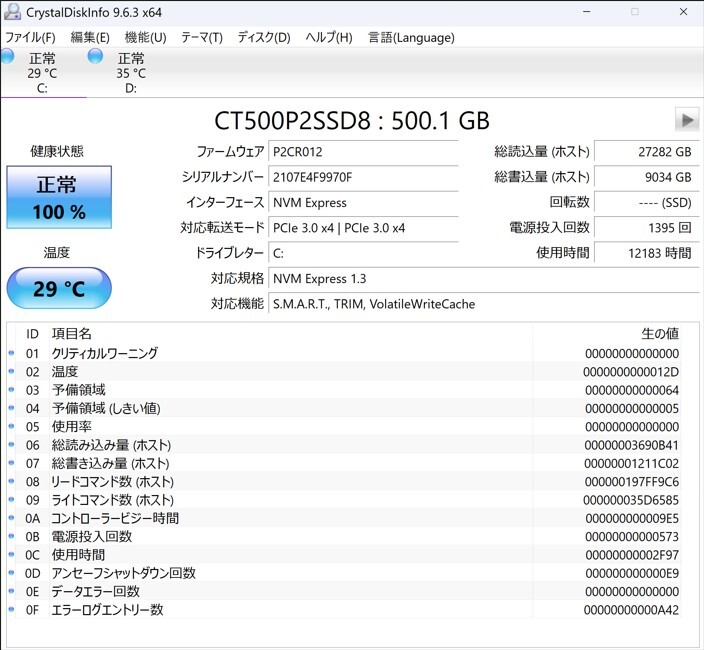Select row 08 リードコマンド数 (ホスト)
The image size is (704, 650).
tap(344, 482)
